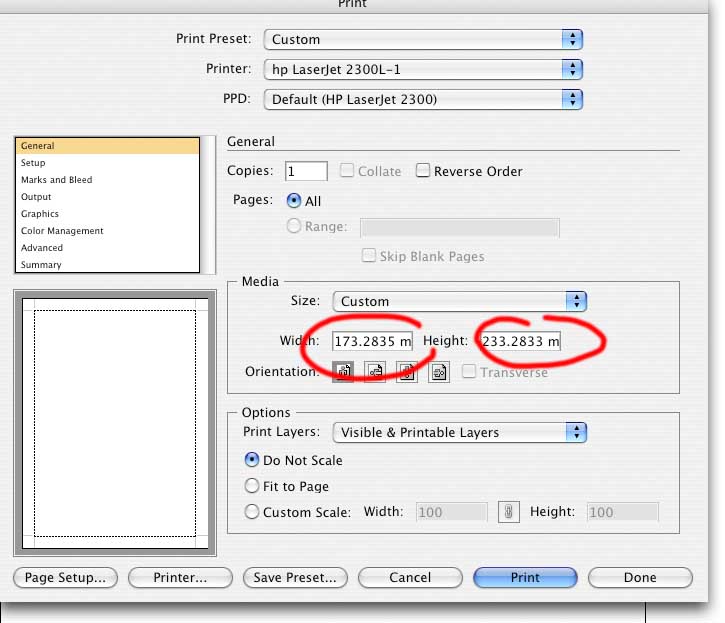Choose Do Not Scale option
Viewport: 725px width, 623px height.
coord(252,460)
